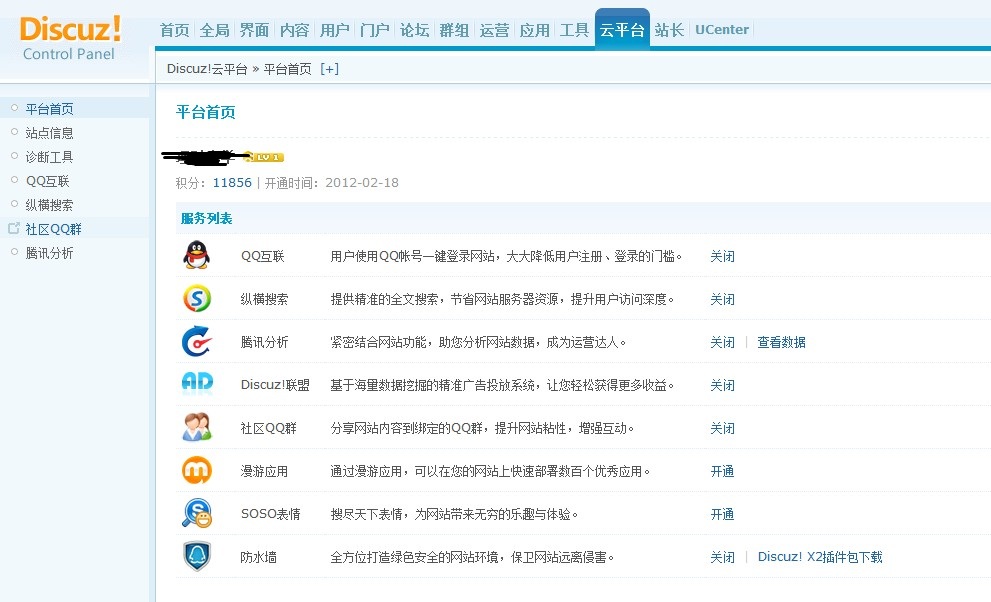Open 诊断工具 in the sidebar

tap(49, 157)
